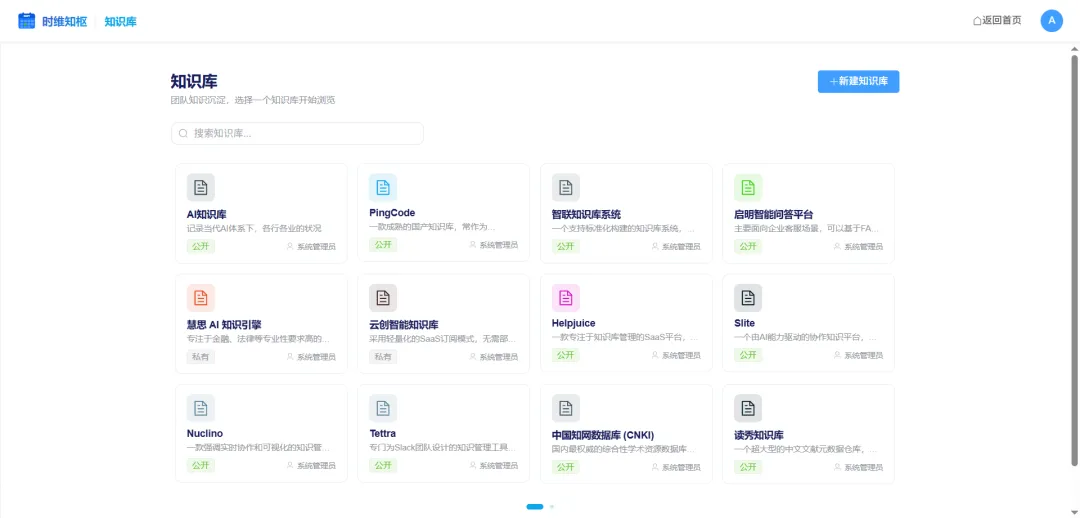Click the 系统管理员 label on 智联知识库系统
The image size is (1080, 518).
click(x=681, y=247)
